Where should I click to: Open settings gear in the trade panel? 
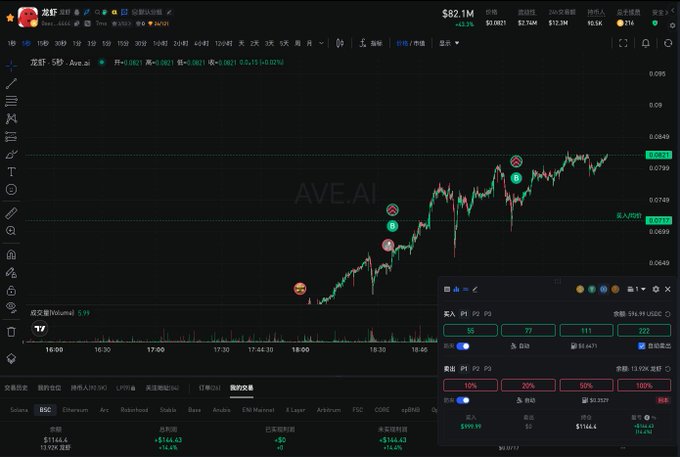(x=656, y=289)
